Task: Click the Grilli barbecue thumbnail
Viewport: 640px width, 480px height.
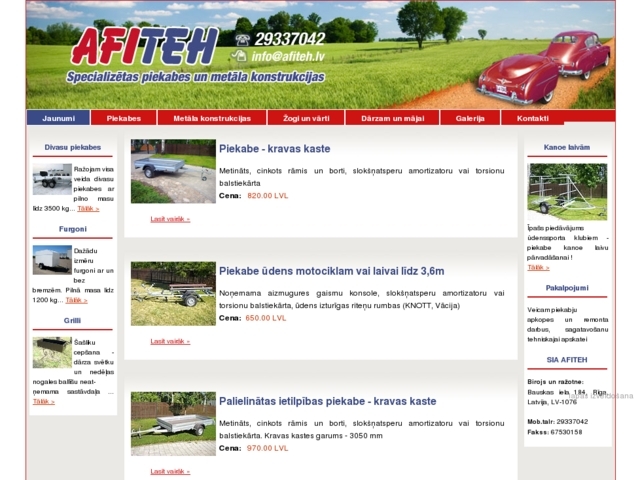Action: tap(52, 352)
